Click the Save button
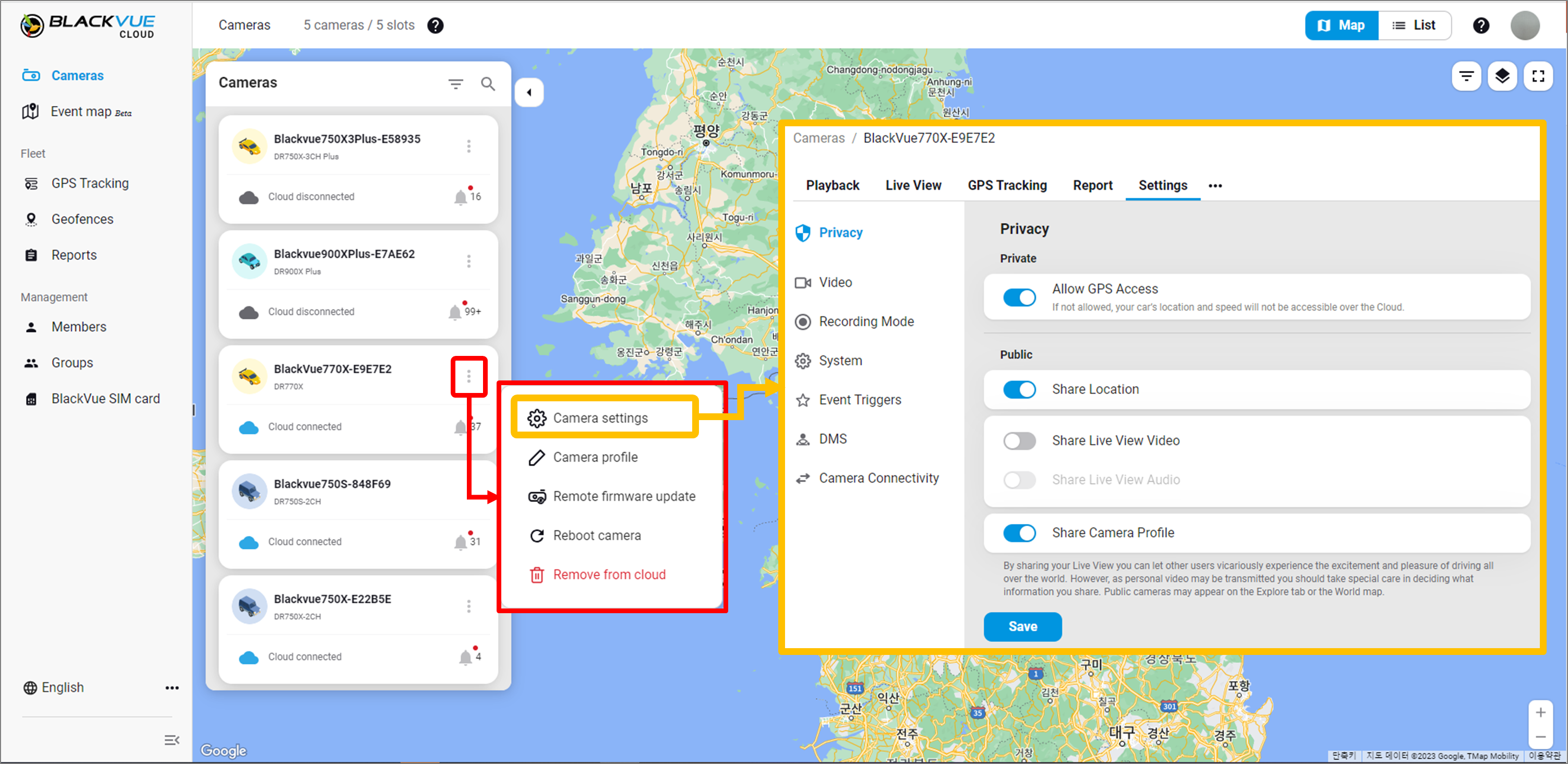The width and height of the screenshot is (1568, 764). (x=1022, y=626)
